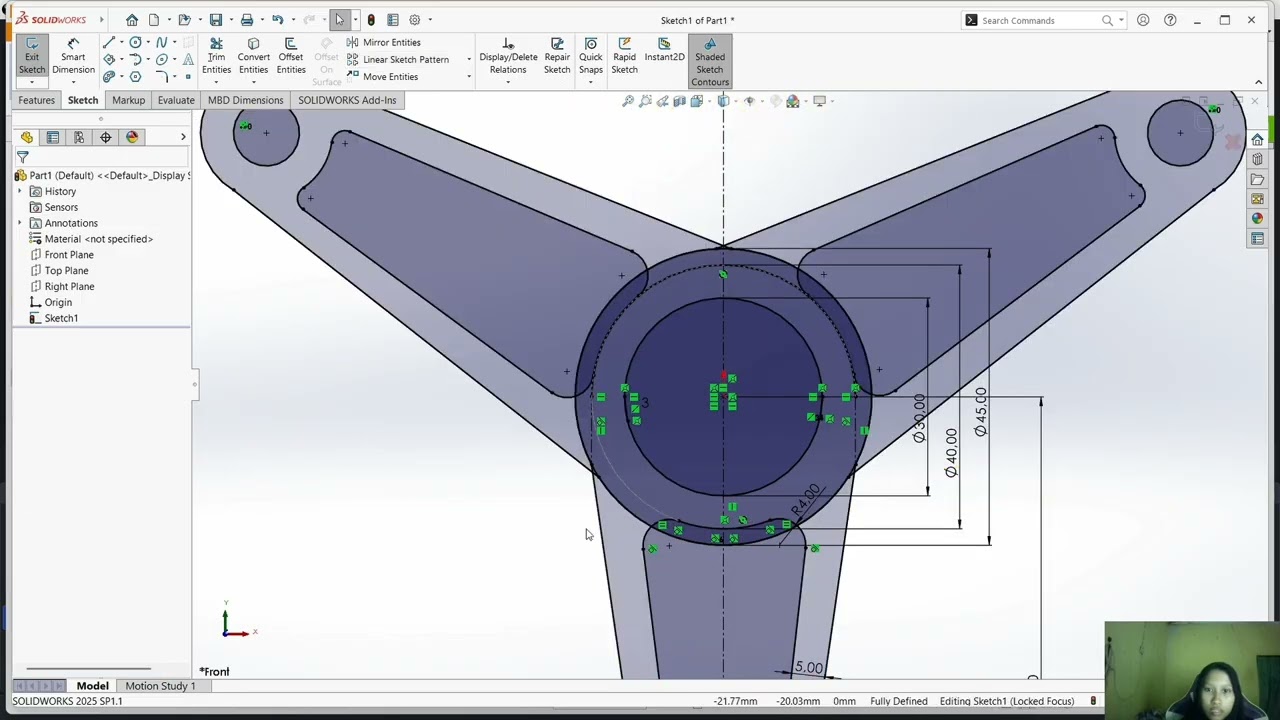This screenshot has width=1280, height=720.
Task: Activate the Smart Dimension tool
Action: [x=73, y=56]
